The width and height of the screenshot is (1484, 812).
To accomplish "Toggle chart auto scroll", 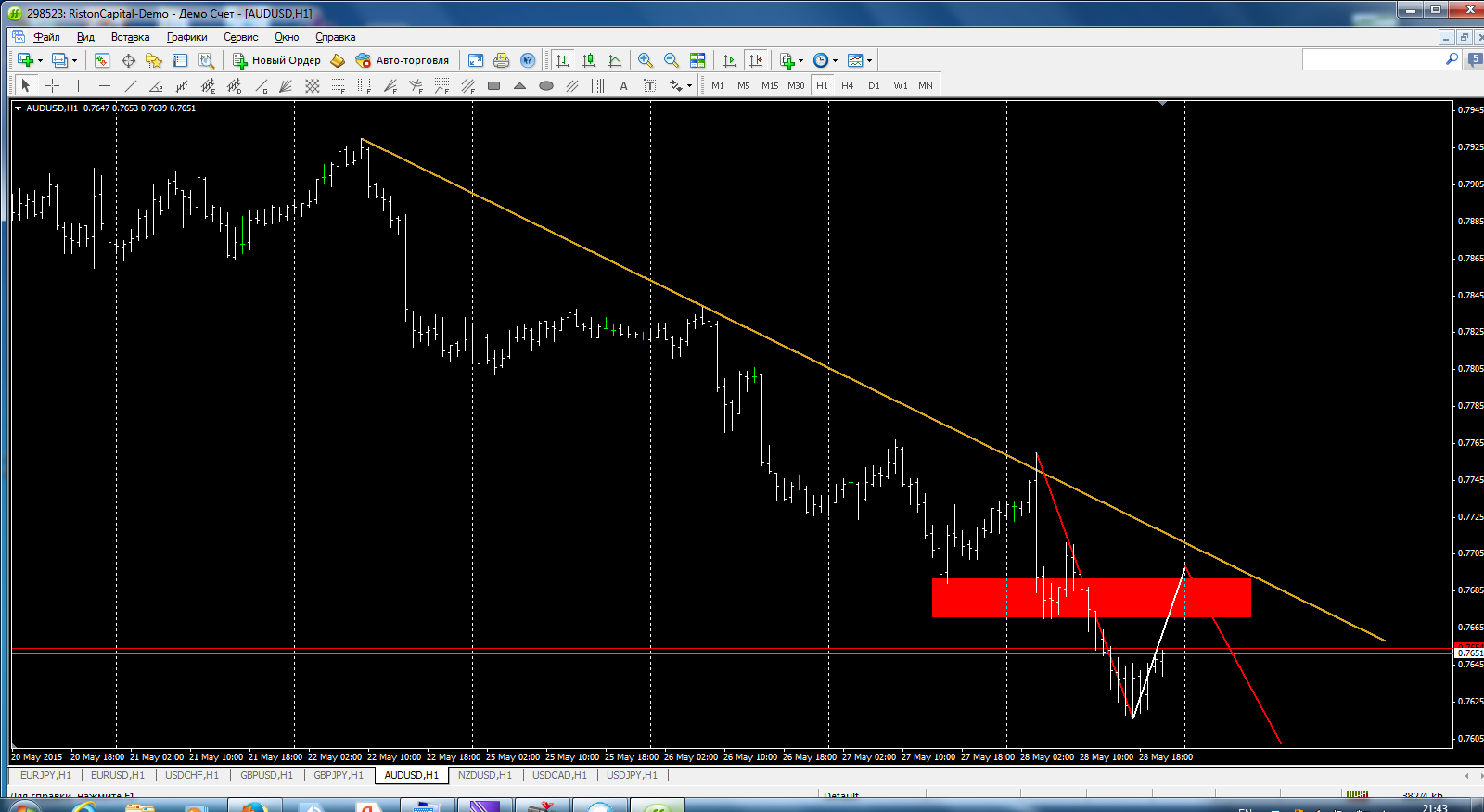I will pos(730,60).
